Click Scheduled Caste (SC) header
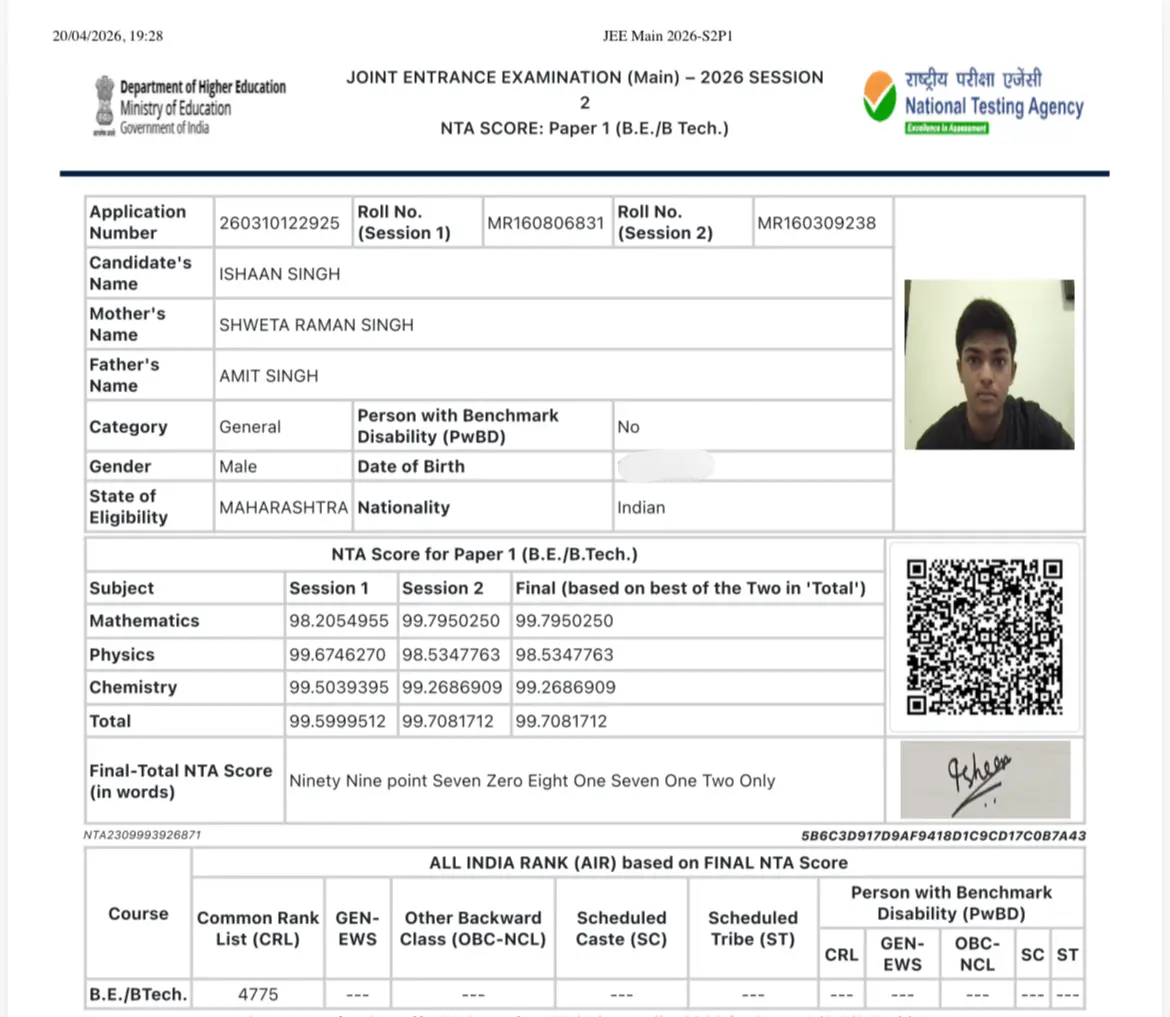1170x1017 pixels. [x=622, y=928]
